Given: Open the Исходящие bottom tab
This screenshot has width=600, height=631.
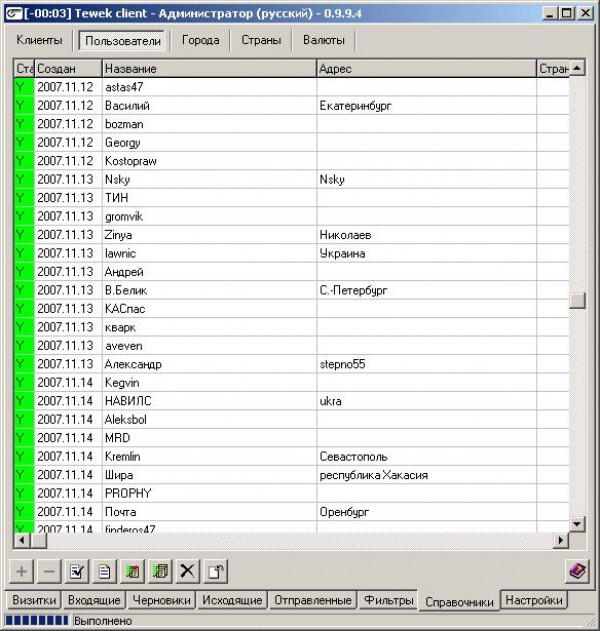Looking at the screenshot, I should coord(232,600).
